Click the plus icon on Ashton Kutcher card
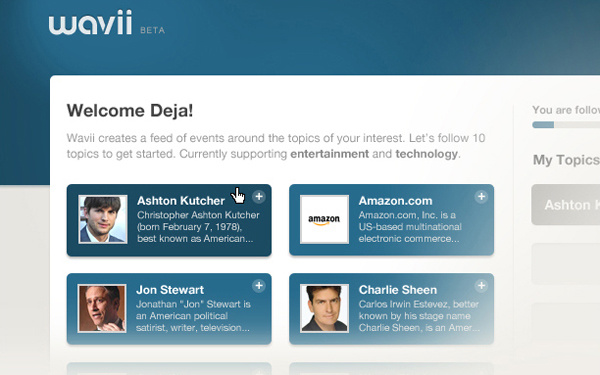Image resolution: width=600 pixels, height=375 pixels. (259, 197)
